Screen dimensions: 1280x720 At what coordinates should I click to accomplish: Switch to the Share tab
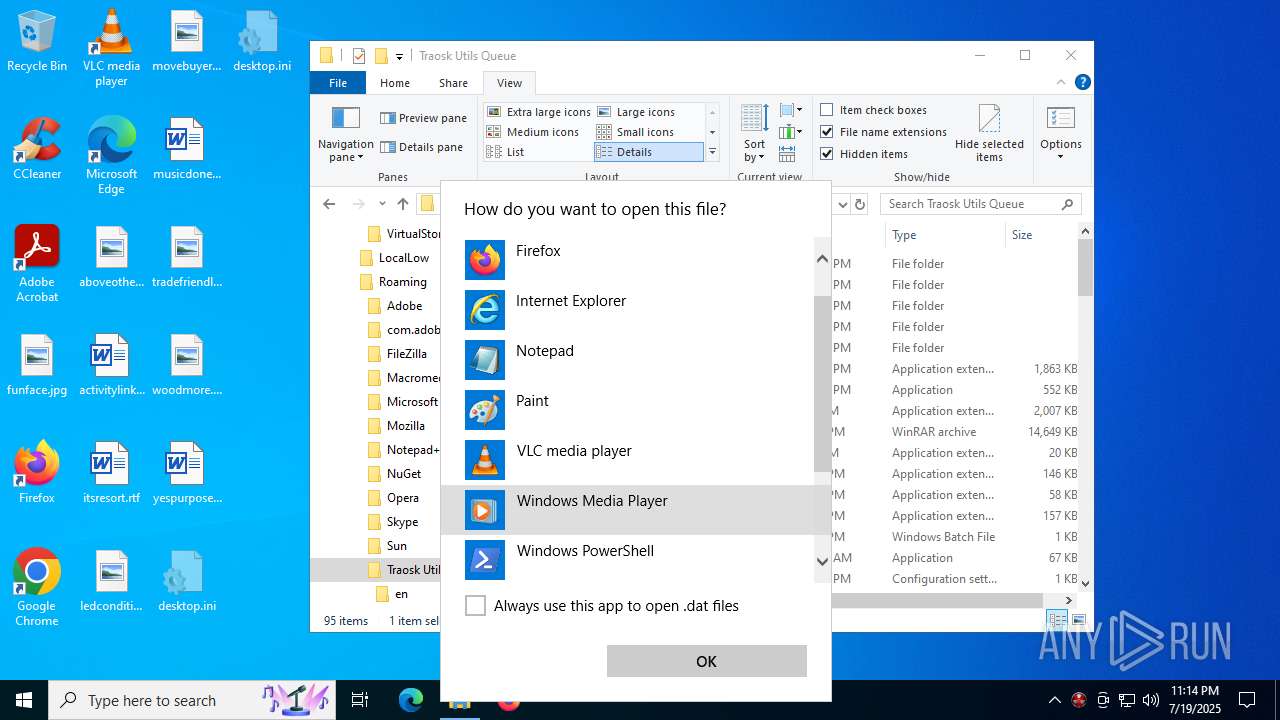(x=453, y=83)
